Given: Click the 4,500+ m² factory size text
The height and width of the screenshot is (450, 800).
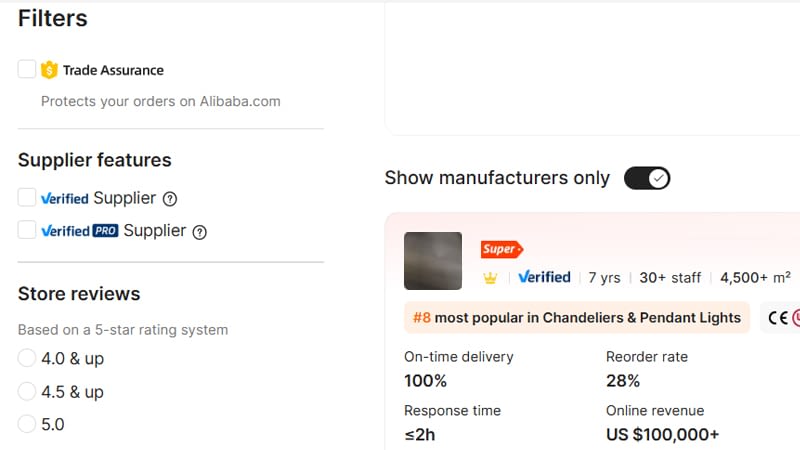Looking at the screenshot, I should (755, 277).
